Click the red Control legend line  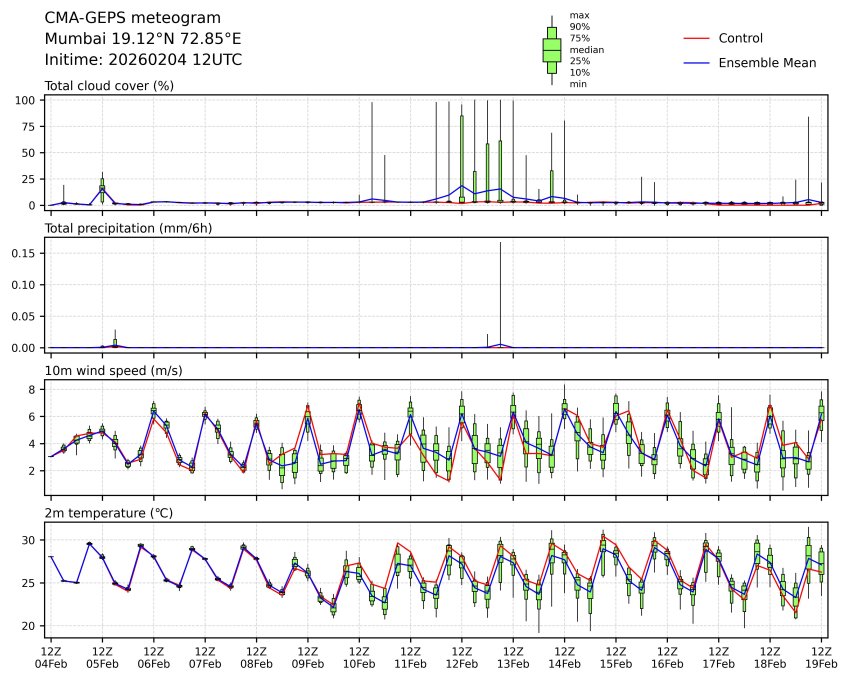tap(696, 38)
